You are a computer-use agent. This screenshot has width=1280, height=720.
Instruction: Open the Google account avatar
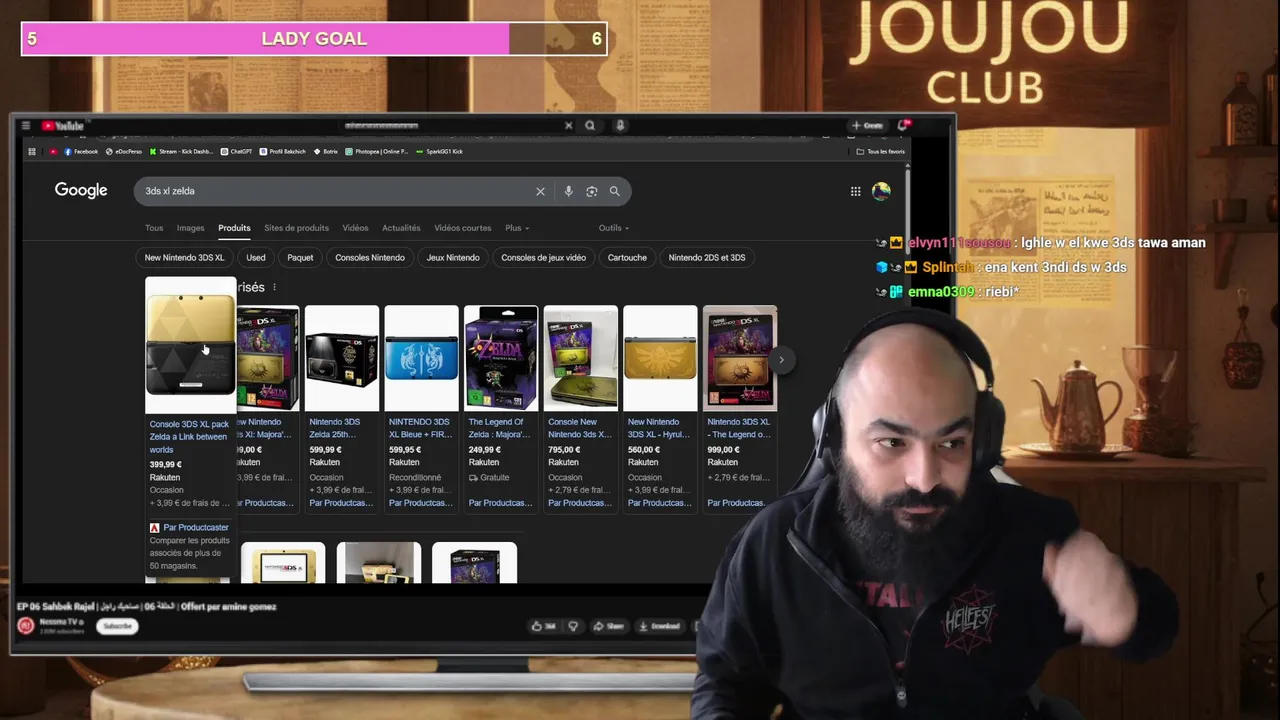point(881,191)
